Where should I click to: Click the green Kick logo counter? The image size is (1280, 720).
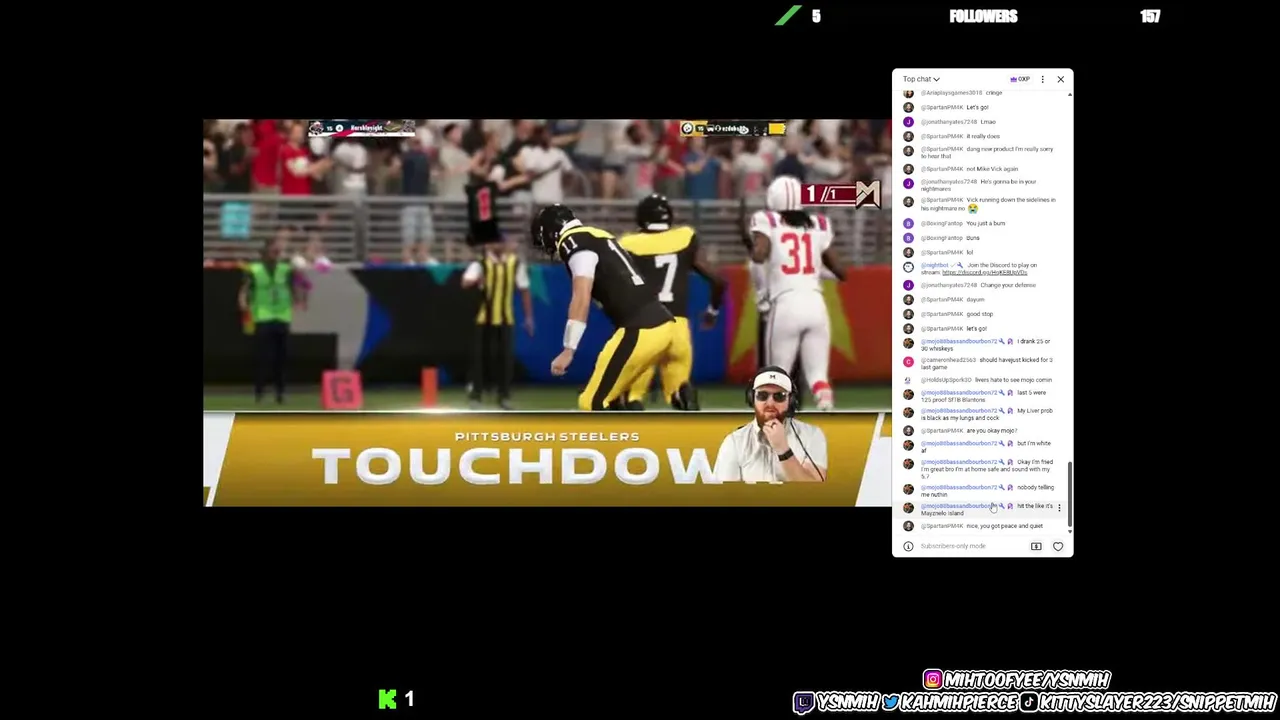coord(388,699)
